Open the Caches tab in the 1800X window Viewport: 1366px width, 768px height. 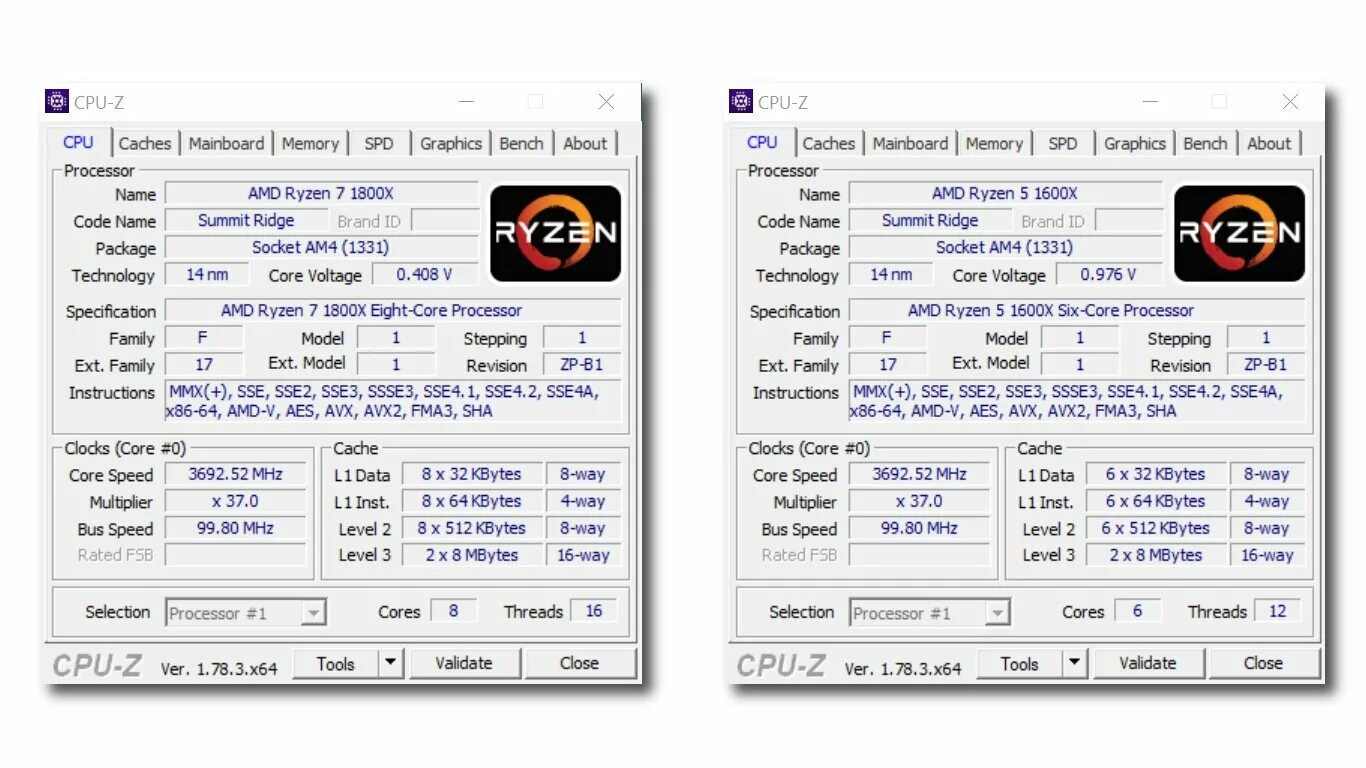[x=145, y=143]
